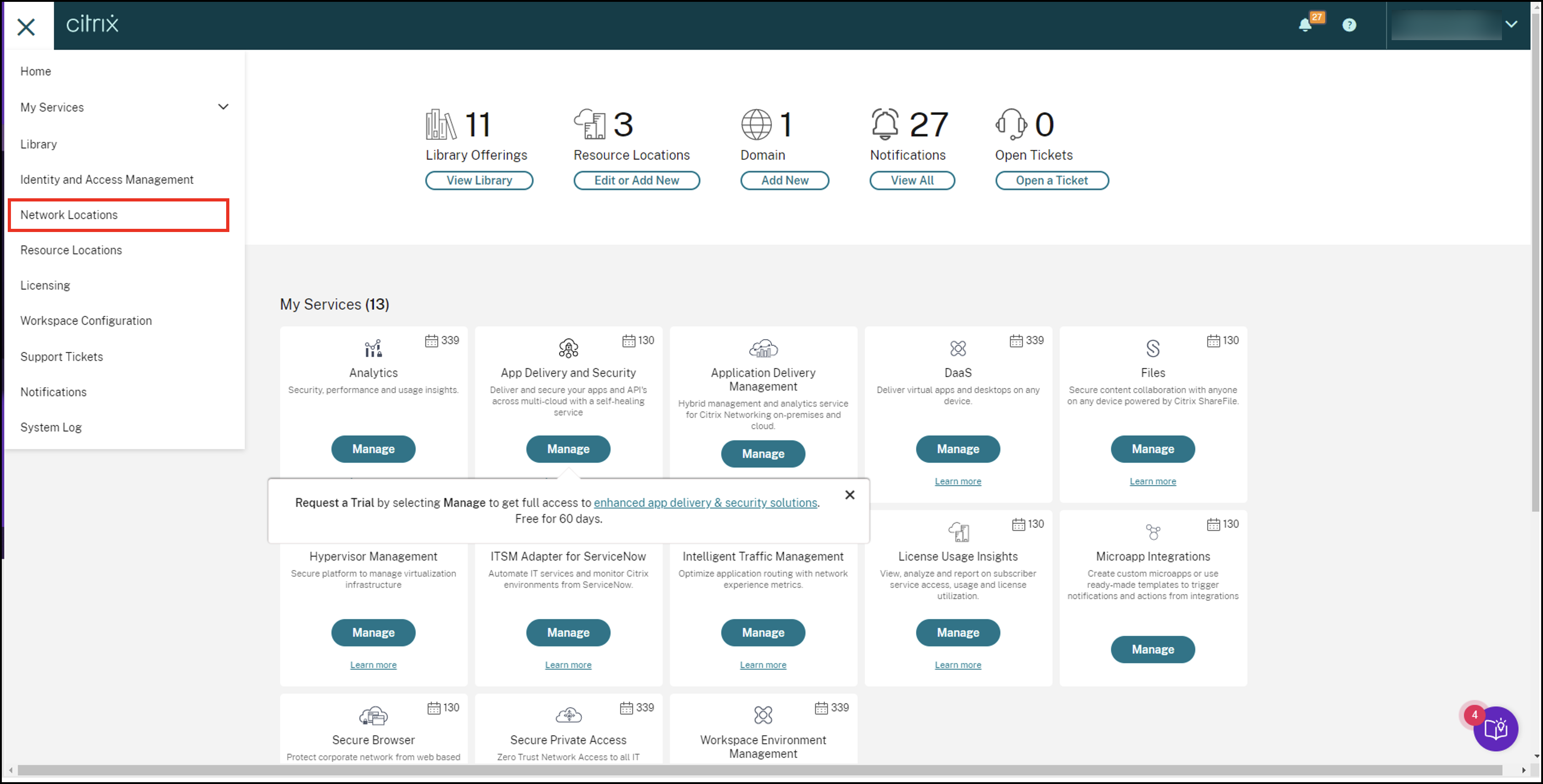Image resolution: width=1543 pixels, height=784 pixels.
Task: Expand the My Services menu chevron
Action: coord(223,107)
